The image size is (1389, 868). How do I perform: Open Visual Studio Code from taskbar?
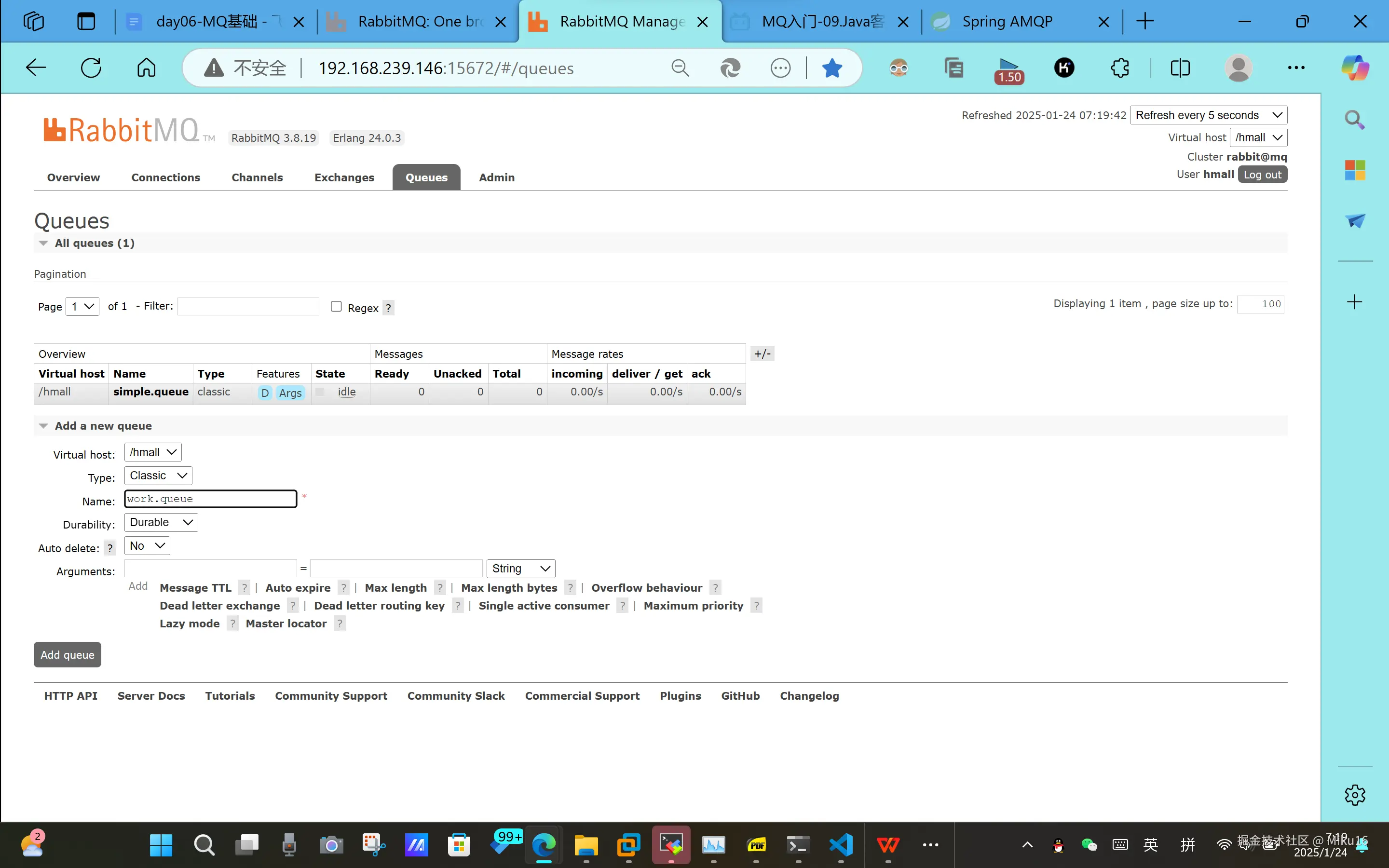pos(841,844)
